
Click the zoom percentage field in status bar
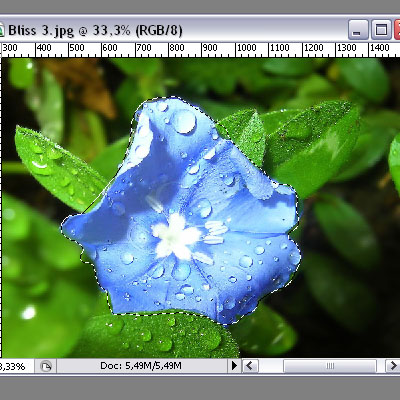13,366
